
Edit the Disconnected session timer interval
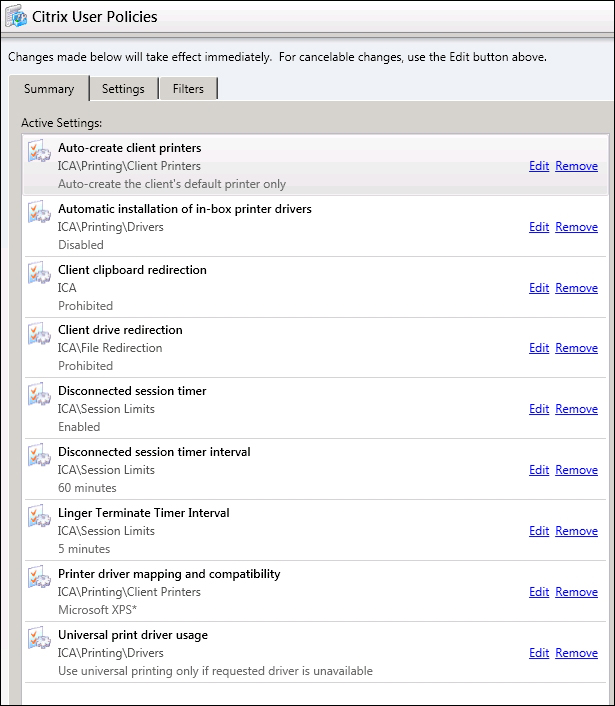(539, 470)
